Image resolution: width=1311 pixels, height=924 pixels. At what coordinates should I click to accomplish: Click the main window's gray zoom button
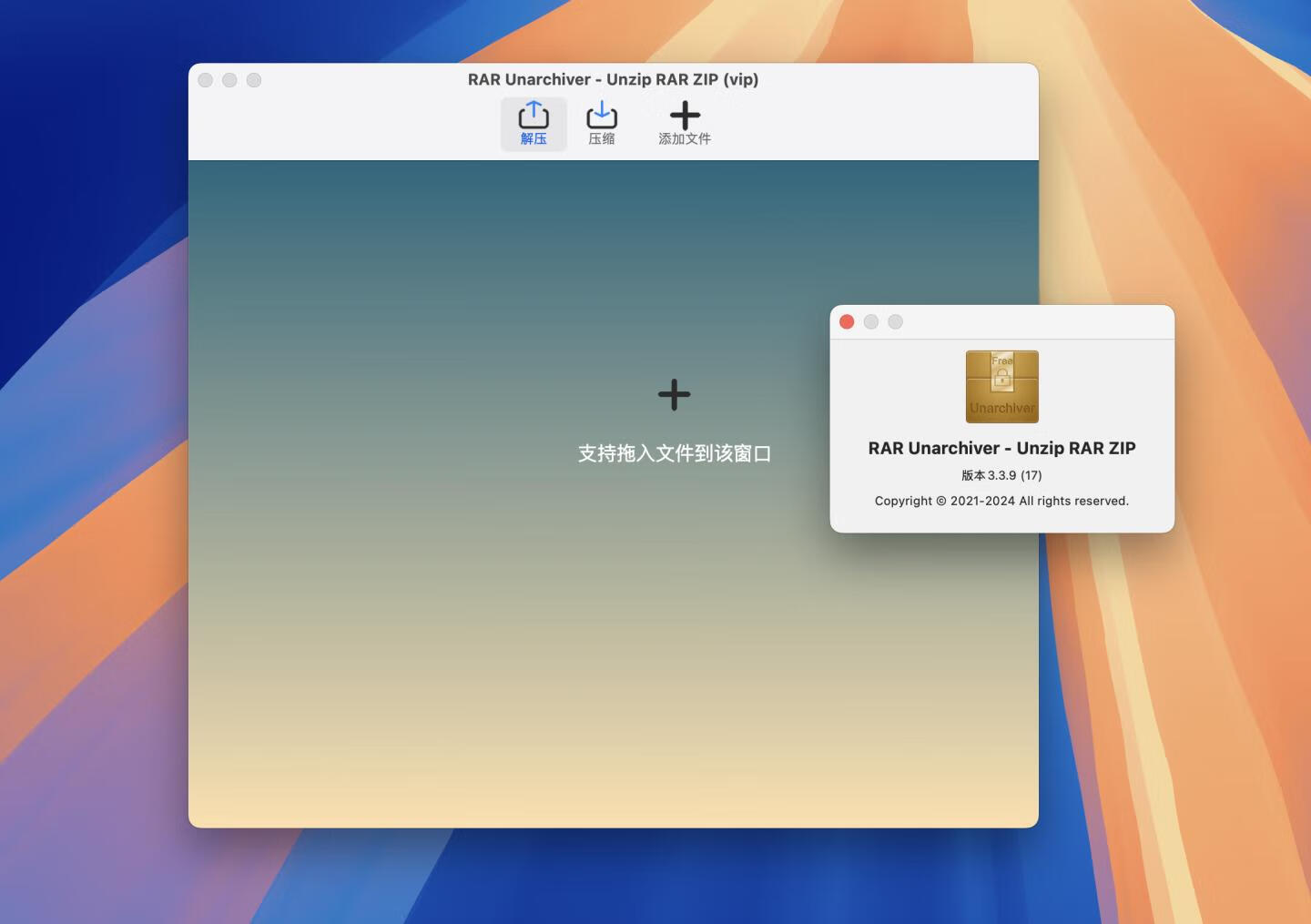coord(254,80)
